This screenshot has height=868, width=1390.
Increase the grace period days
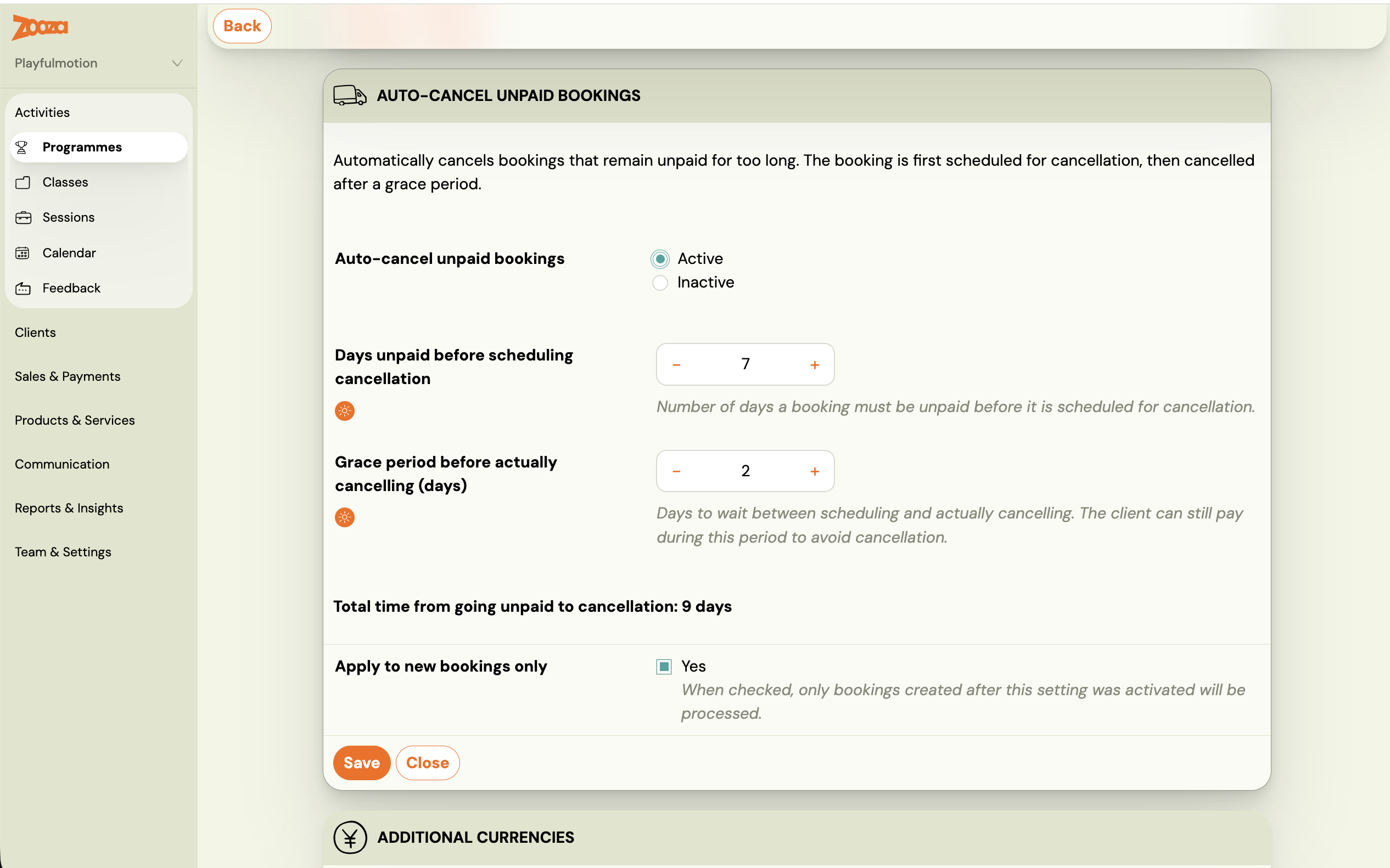[x=815, y=471]
